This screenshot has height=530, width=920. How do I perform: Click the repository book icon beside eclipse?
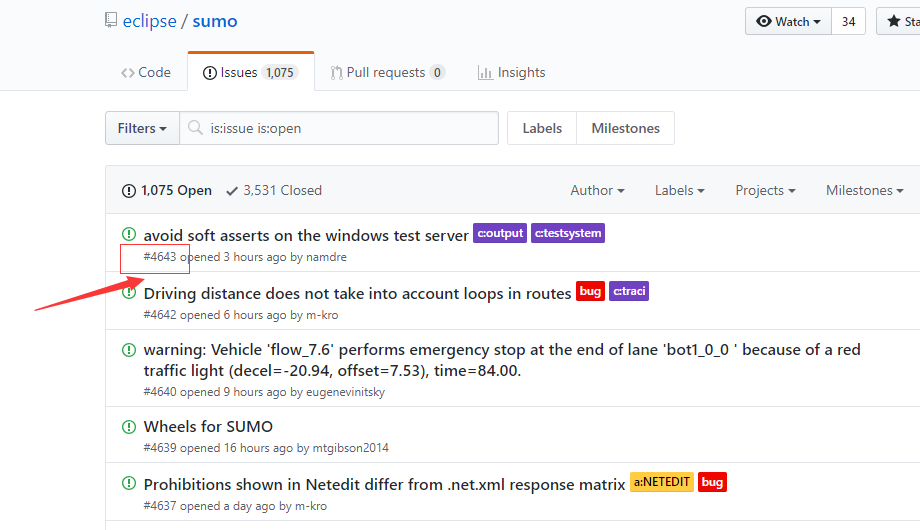click(x=111, y=21)
